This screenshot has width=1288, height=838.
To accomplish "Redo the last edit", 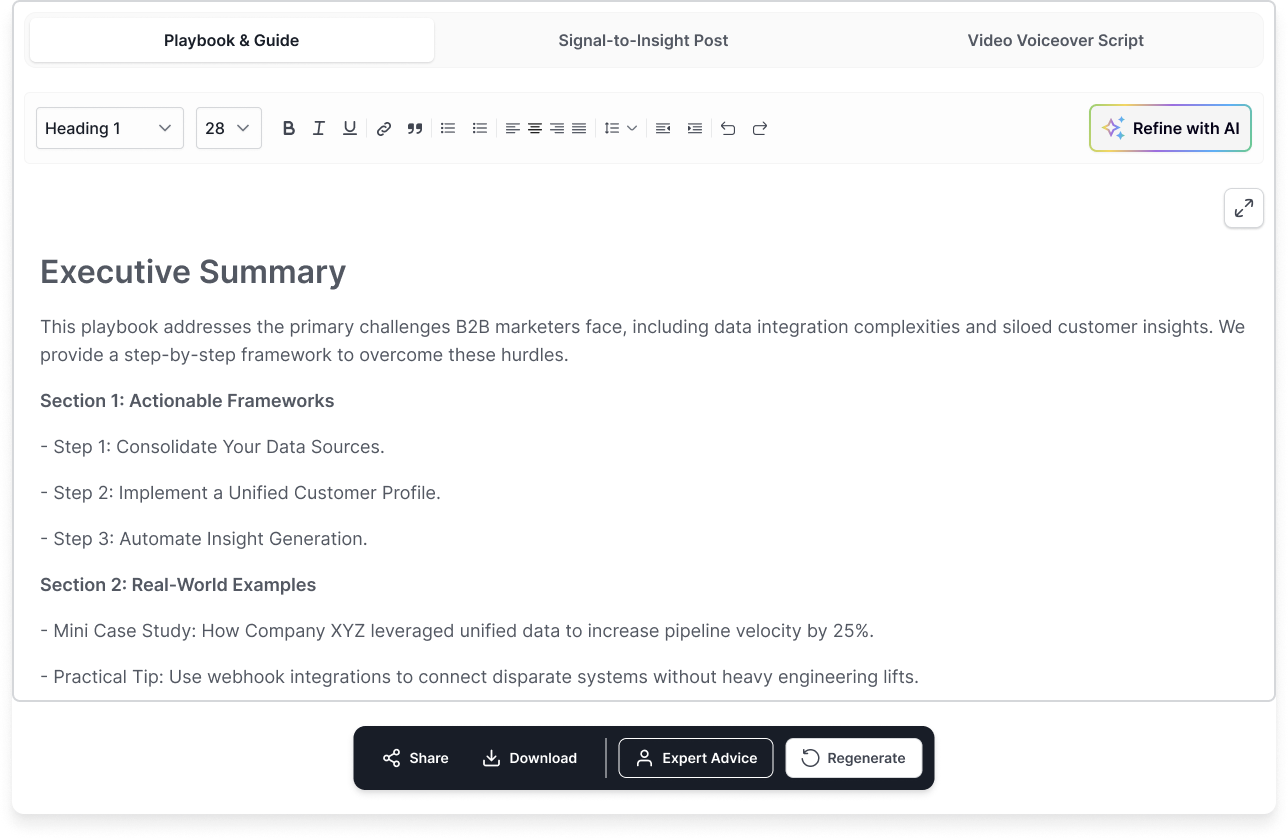I will [759, 128].
